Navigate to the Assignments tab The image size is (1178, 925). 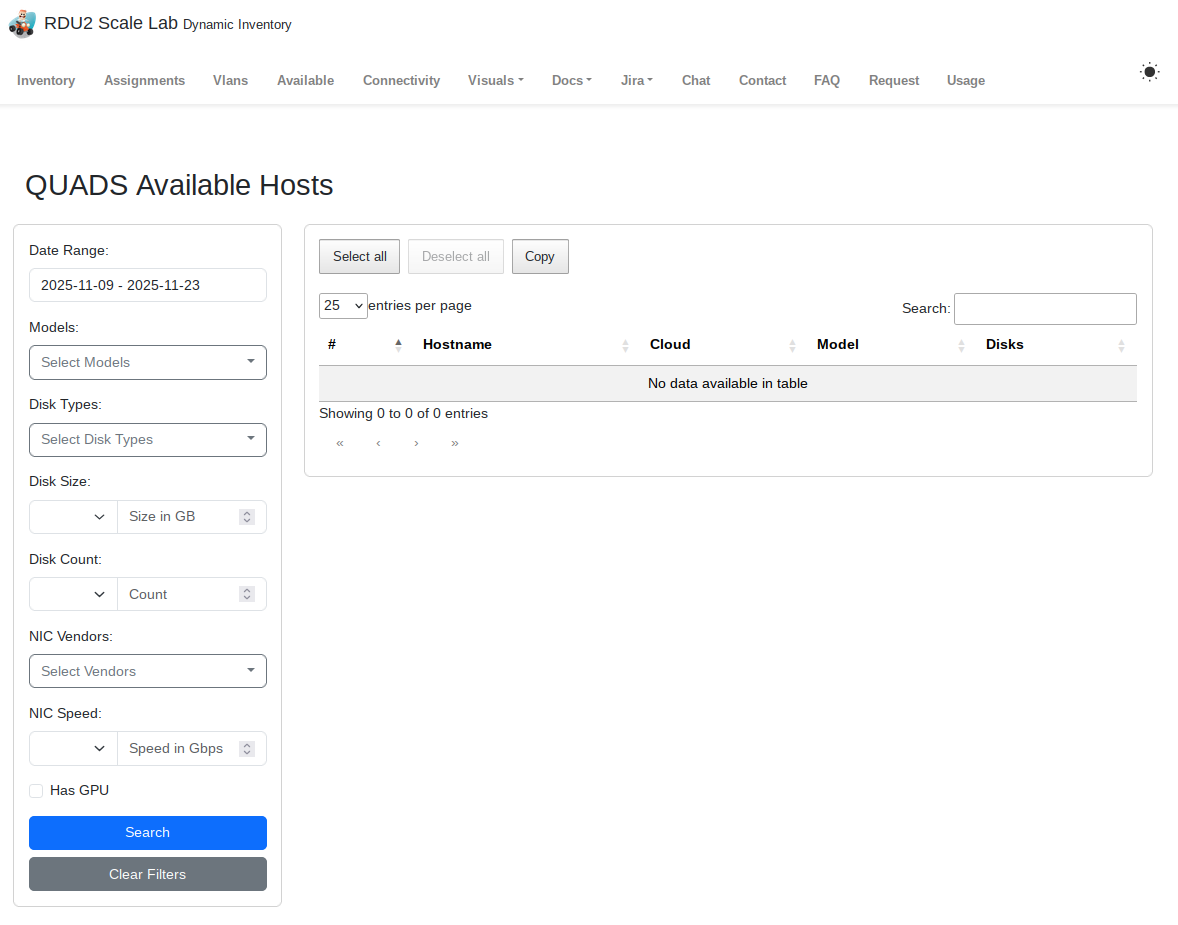pos(144,81)
